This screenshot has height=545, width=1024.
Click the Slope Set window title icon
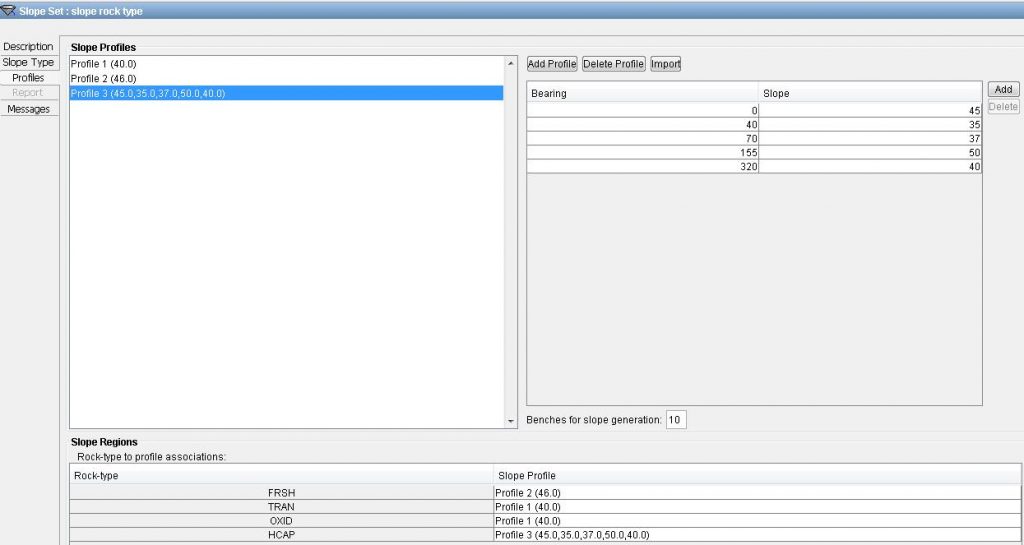click(8, 10)
